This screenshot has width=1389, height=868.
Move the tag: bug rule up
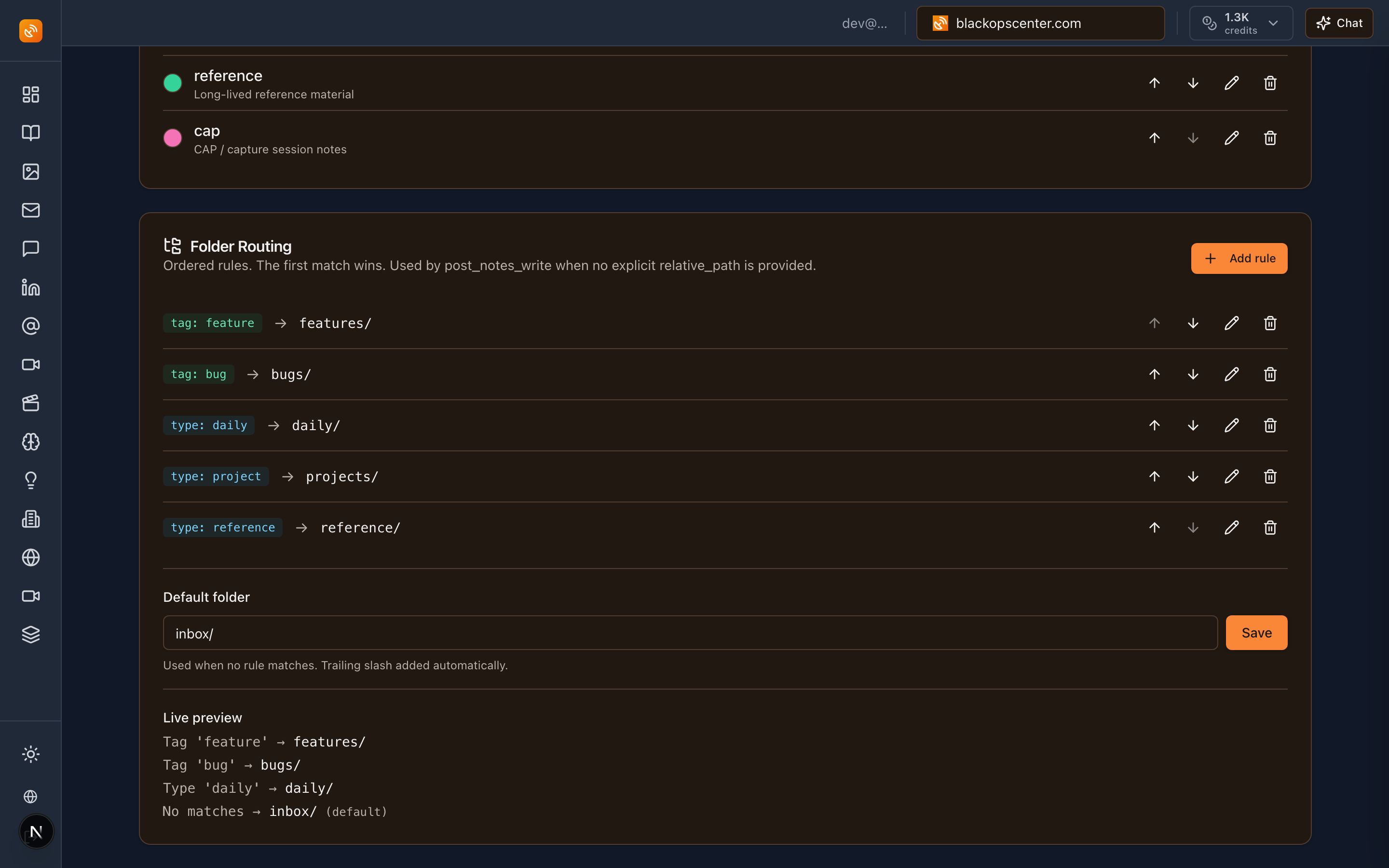[1154, 374]
